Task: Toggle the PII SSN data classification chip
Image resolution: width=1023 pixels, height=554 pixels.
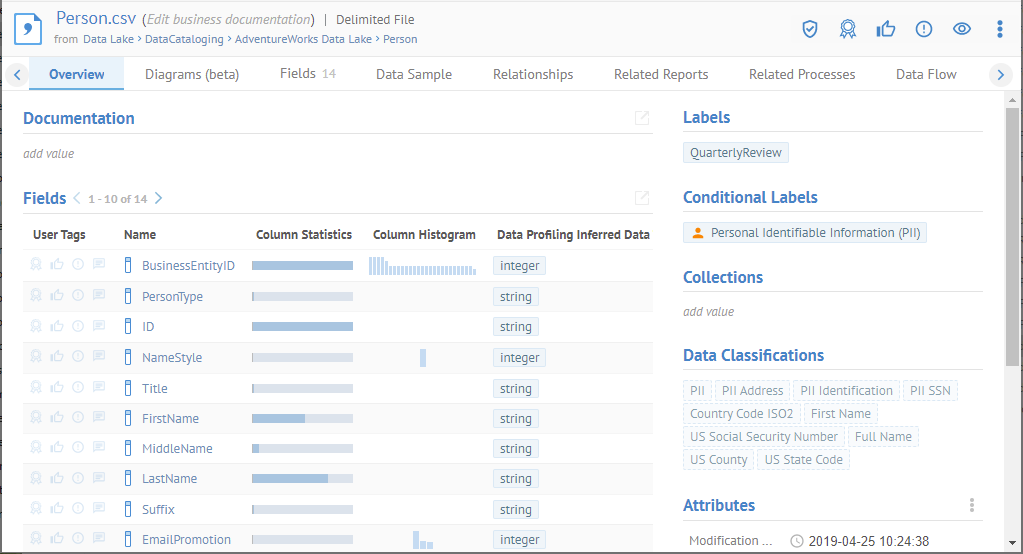Action: point(930,391)
